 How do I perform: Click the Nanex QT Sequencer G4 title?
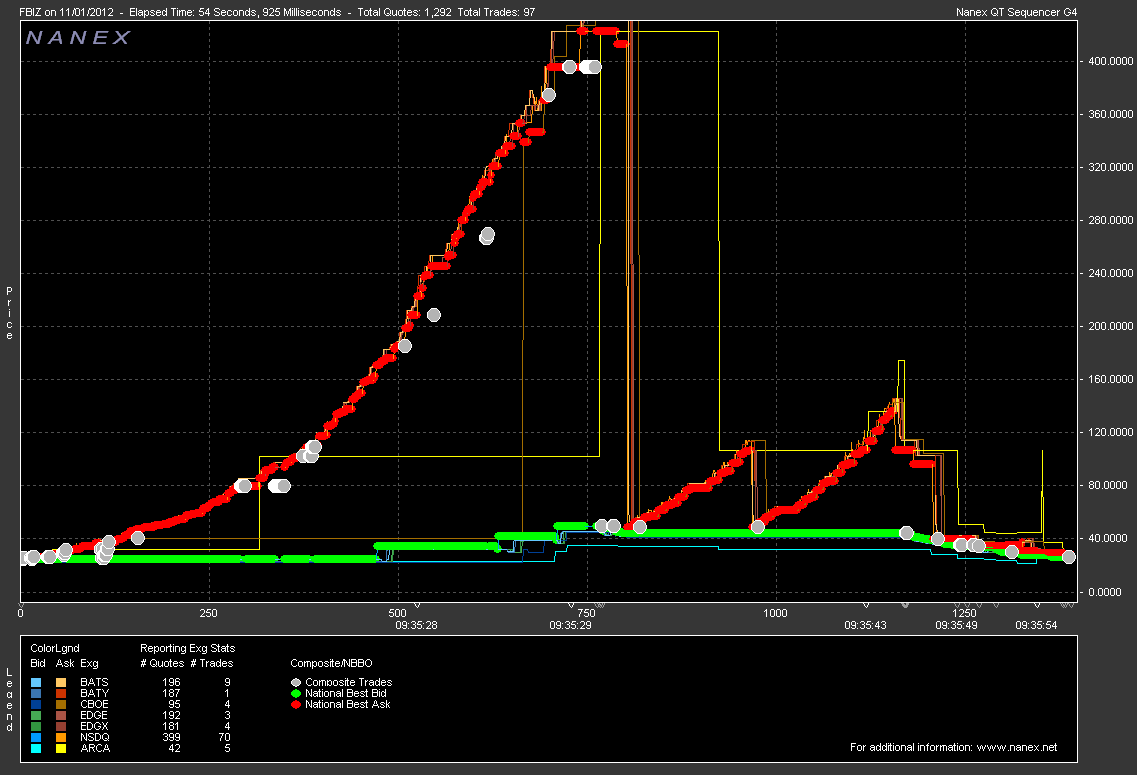(1017, 12)
